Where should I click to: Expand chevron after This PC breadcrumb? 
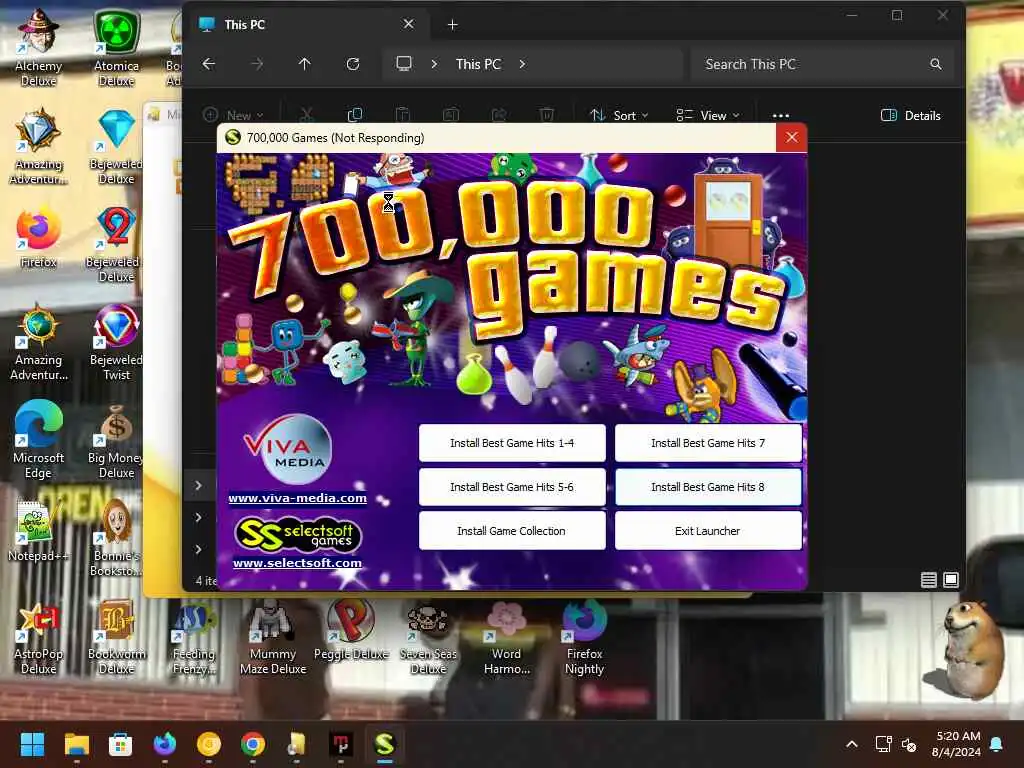coord(522,64)
